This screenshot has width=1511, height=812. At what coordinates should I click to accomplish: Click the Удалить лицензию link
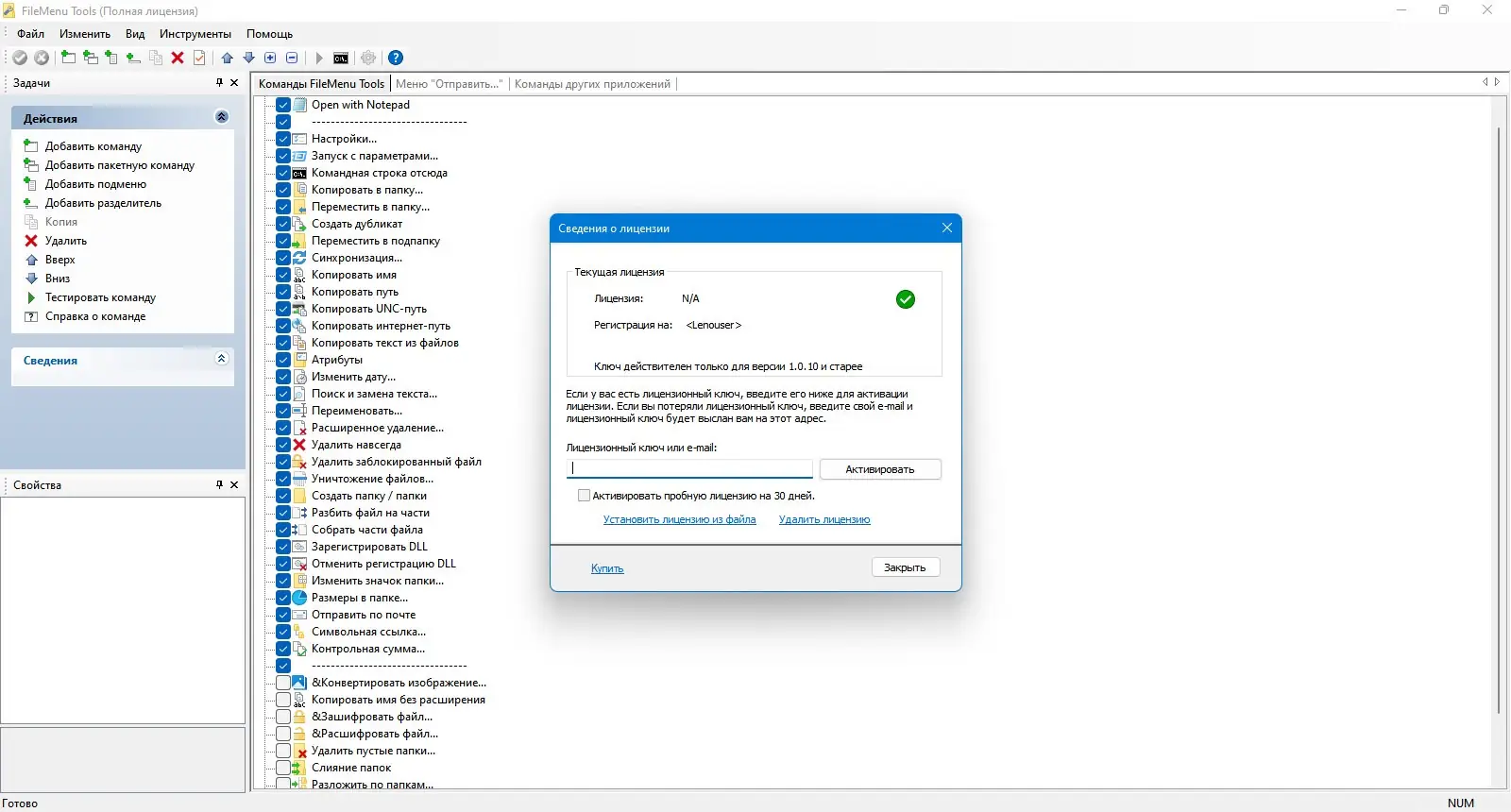[x=824, y=519]
